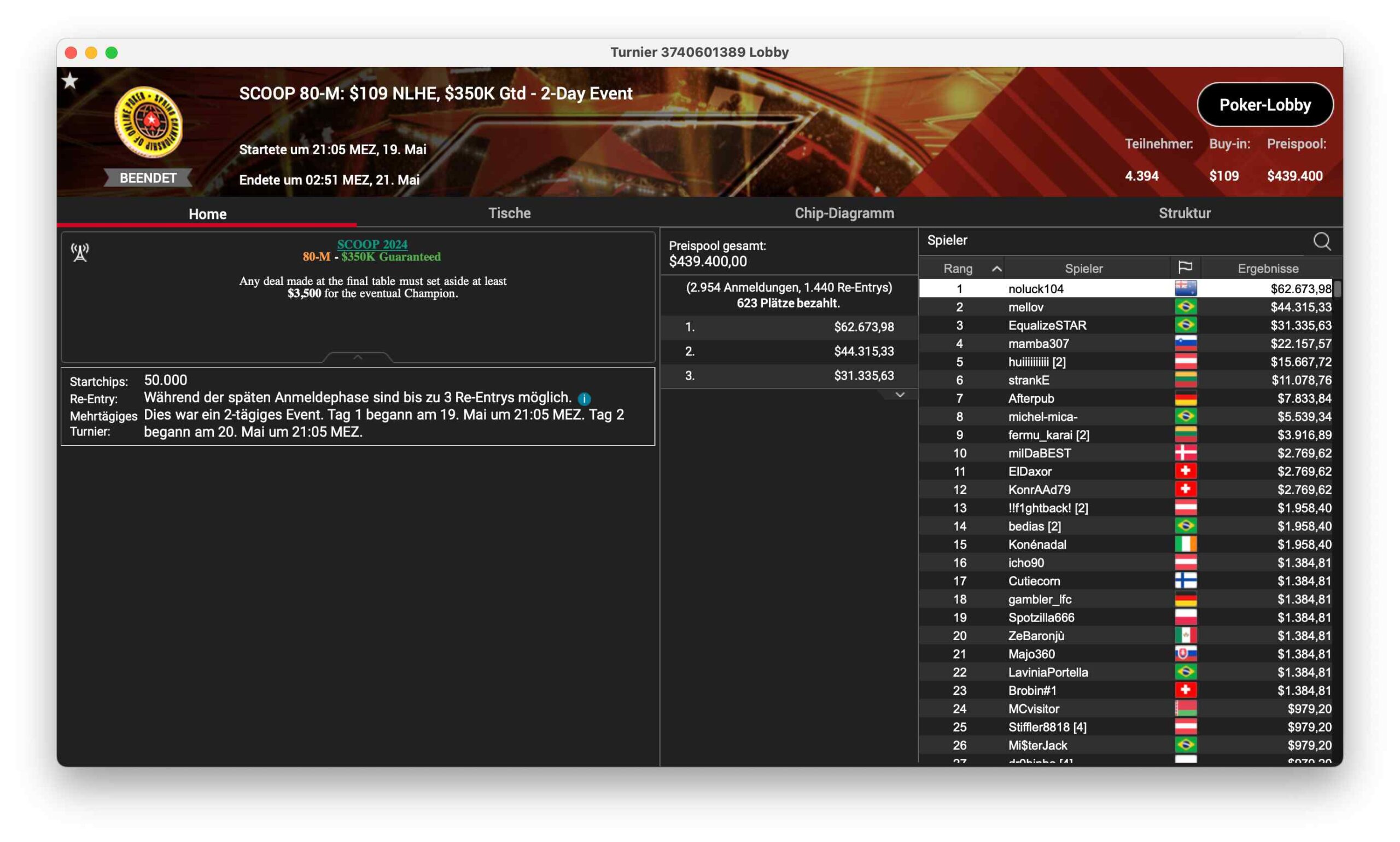Click noluck104's country flag
This screenshot has width=1400, height=842.
point(1185,288)
